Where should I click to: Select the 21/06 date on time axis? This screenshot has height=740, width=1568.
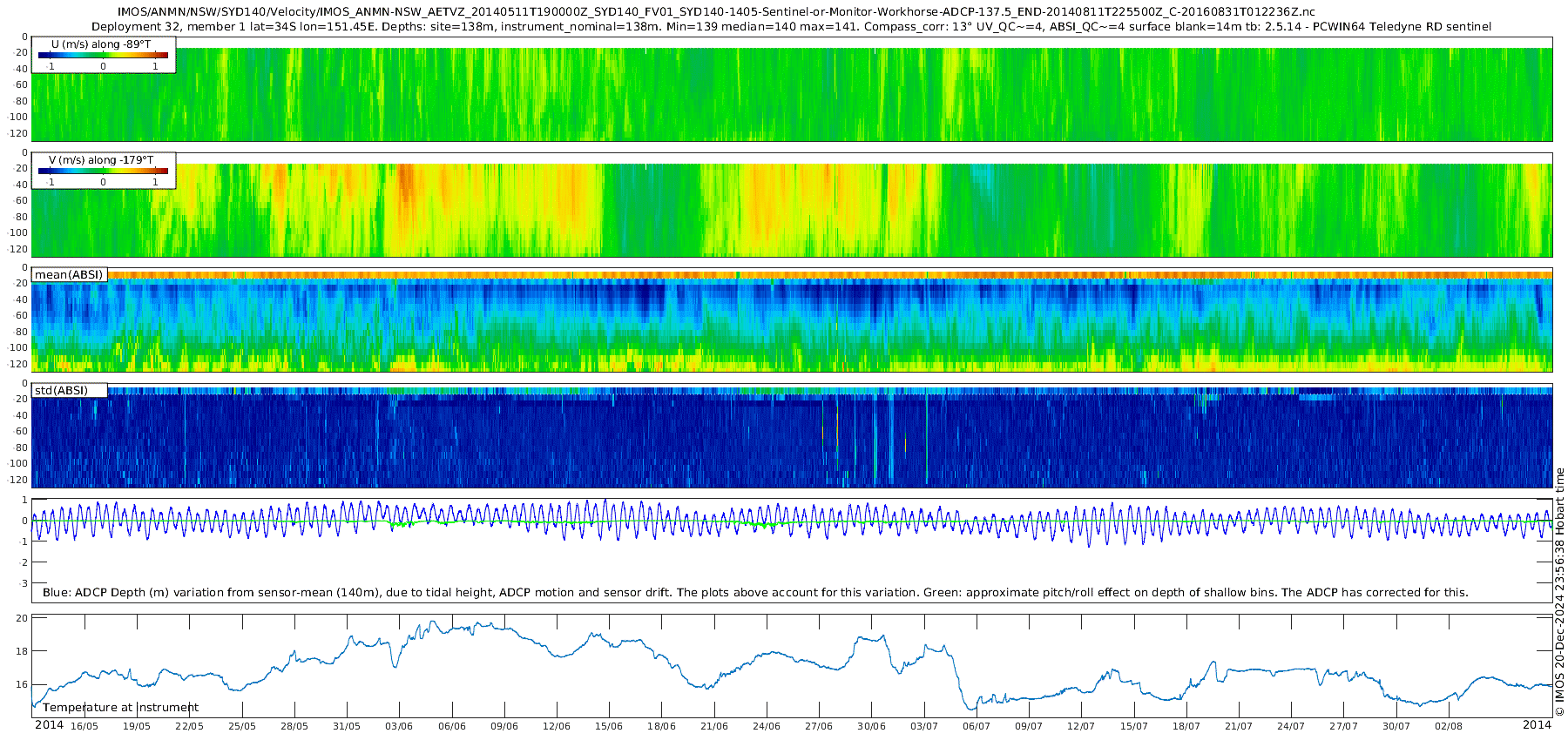(714, 726)
